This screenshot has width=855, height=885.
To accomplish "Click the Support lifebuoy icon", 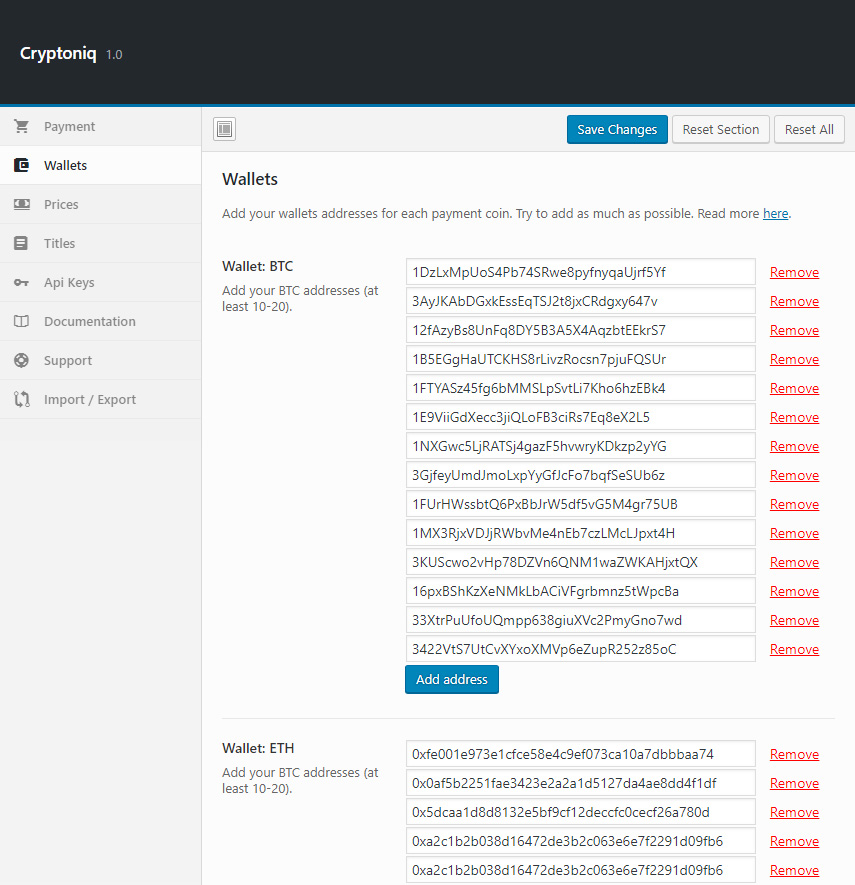I will (21, 361).
